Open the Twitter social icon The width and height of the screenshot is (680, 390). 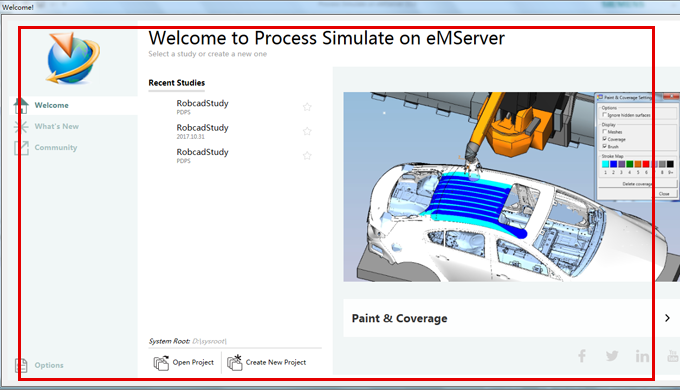[612, 356]
